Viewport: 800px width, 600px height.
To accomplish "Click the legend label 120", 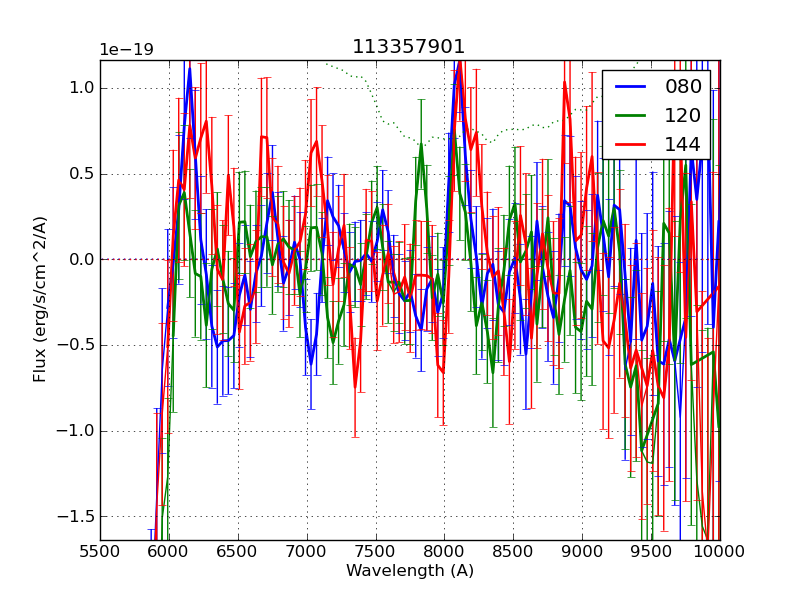I will click(682, 116).
